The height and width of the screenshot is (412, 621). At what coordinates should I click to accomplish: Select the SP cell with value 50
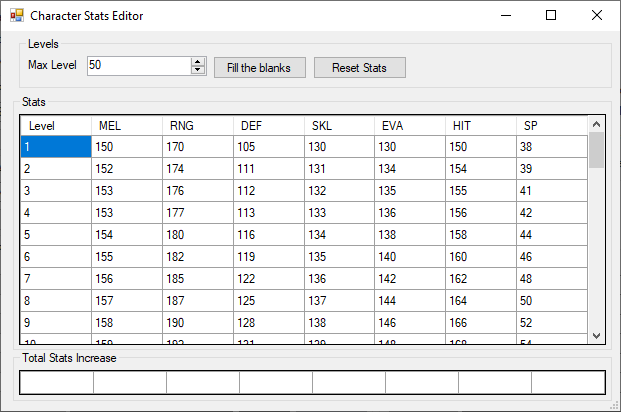coord(552,301)
